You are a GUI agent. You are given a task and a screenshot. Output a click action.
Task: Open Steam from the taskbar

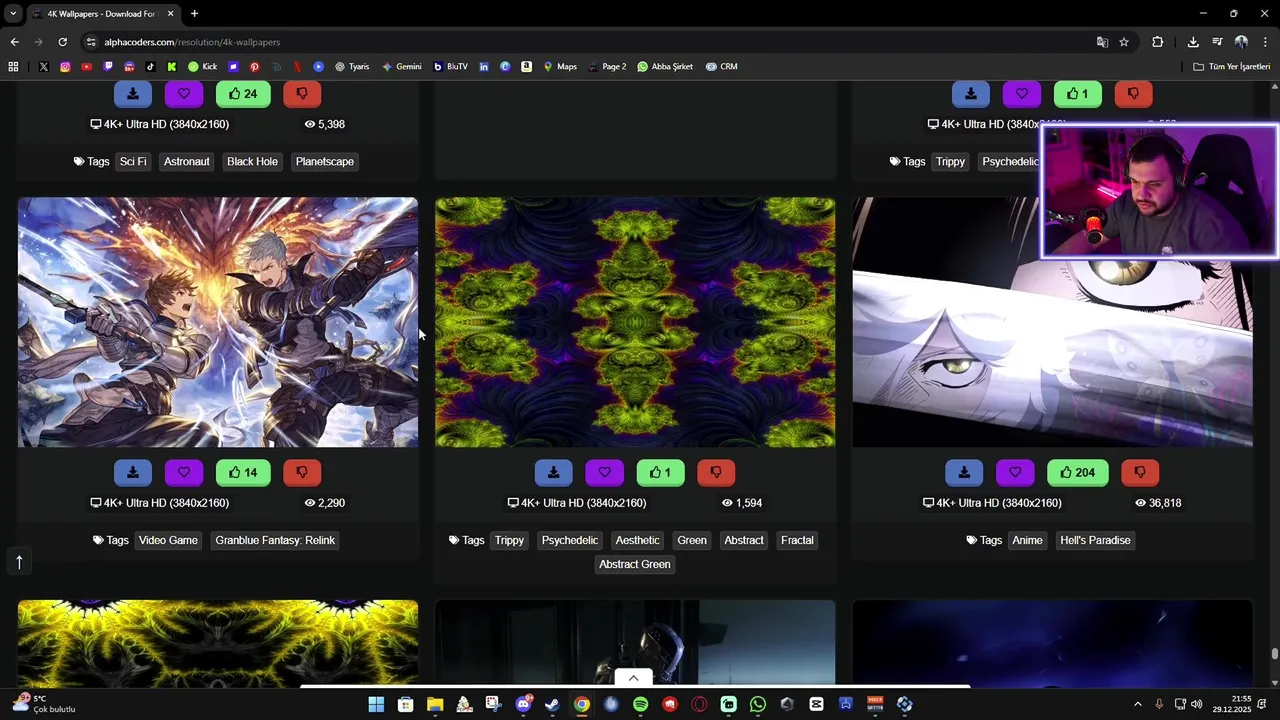(x=552, y=704)
